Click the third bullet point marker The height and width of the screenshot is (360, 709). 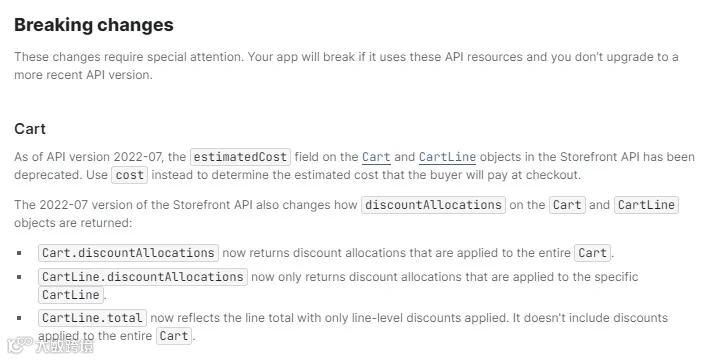19,318
